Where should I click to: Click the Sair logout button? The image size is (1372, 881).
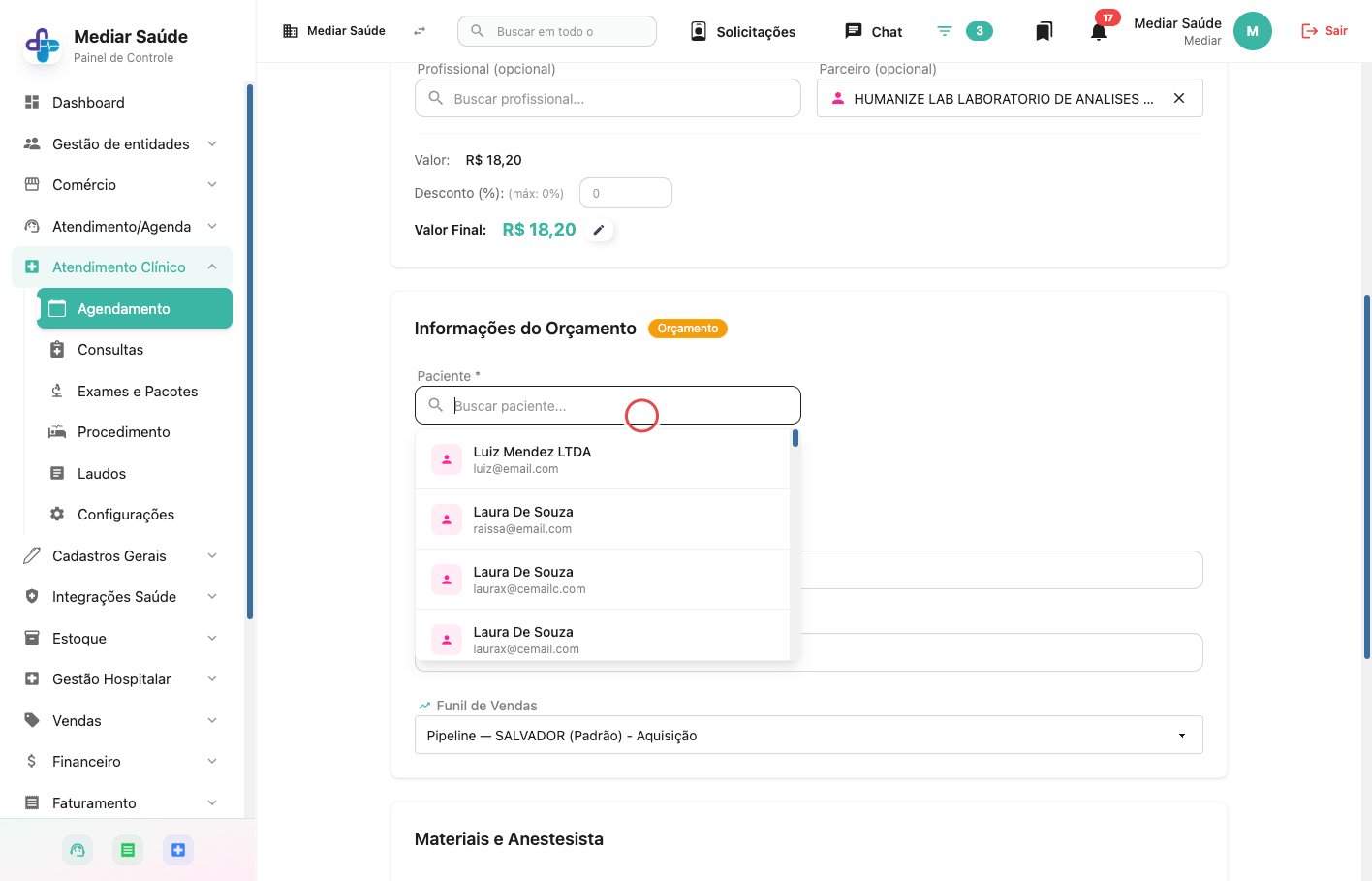(1324, 31)
